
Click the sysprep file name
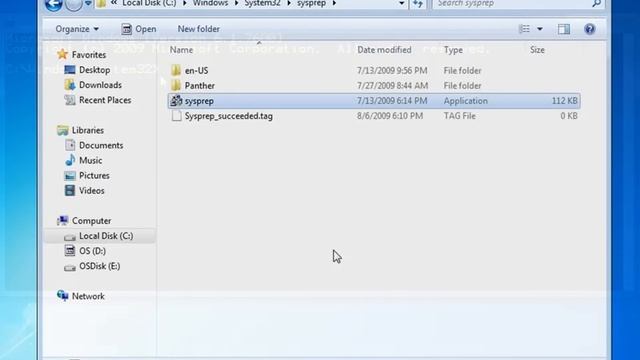[x=199, y=101]
